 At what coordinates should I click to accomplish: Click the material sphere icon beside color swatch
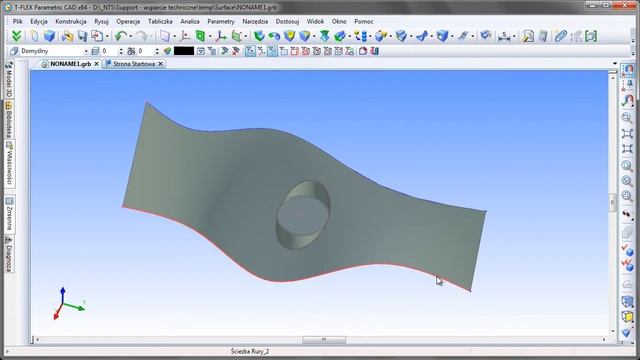point(167,51)
